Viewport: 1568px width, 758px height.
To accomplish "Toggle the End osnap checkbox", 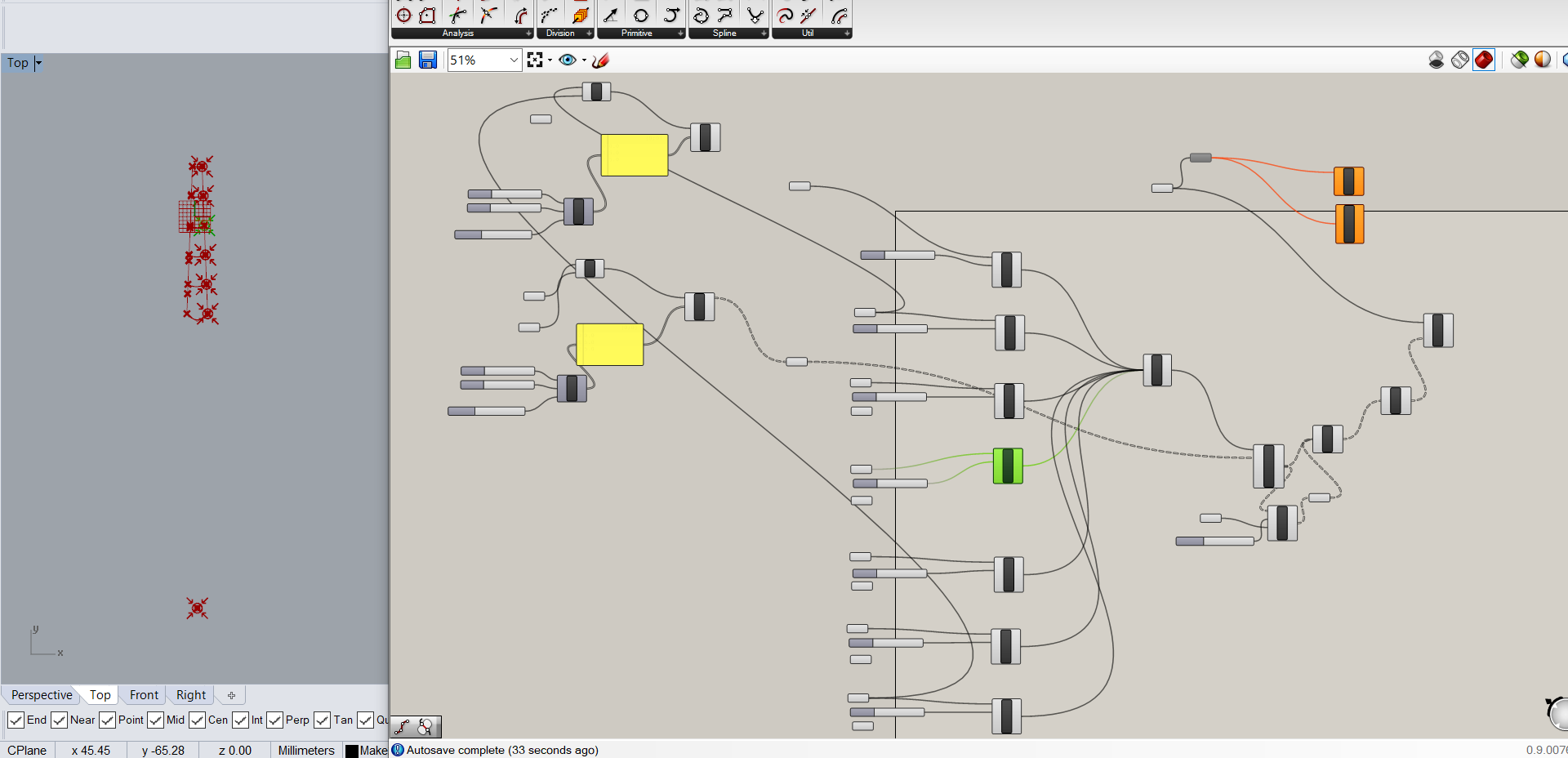I will coord(16,720).
